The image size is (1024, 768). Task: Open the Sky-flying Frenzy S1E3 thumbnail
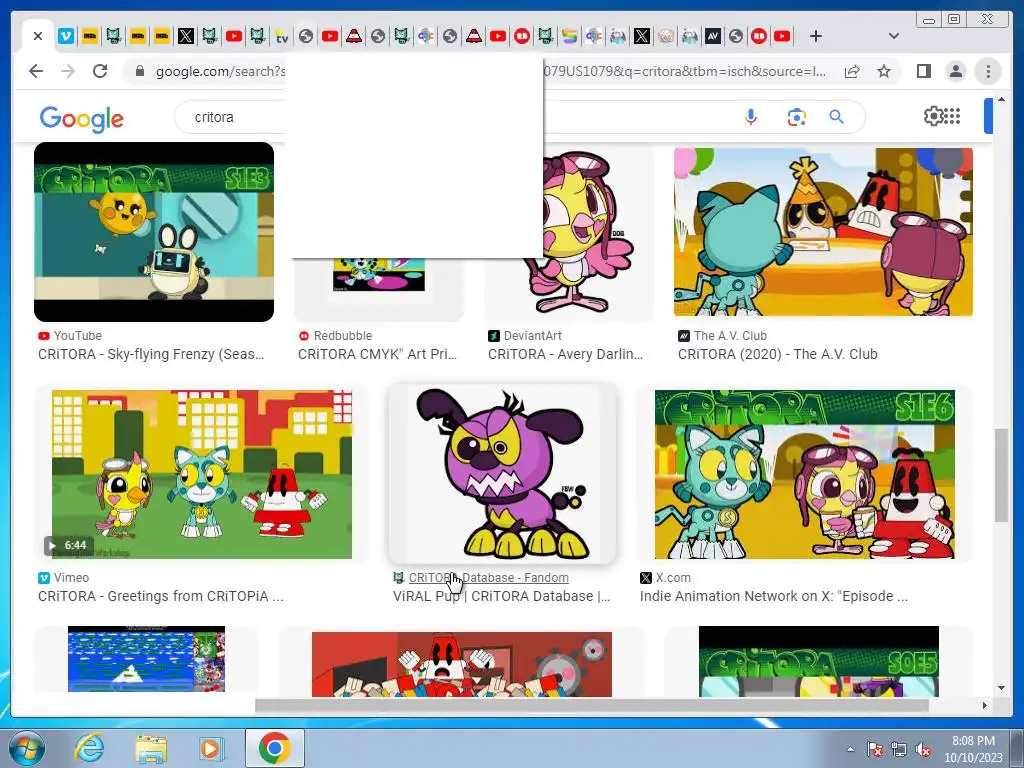154,232
